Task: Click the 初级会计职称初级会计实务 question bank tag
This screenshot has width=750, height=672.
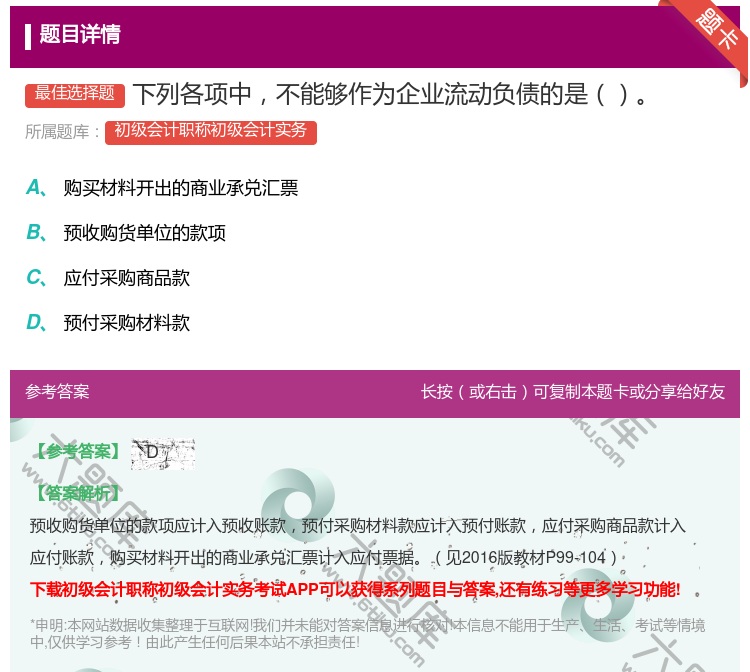Action: [210, 132]
